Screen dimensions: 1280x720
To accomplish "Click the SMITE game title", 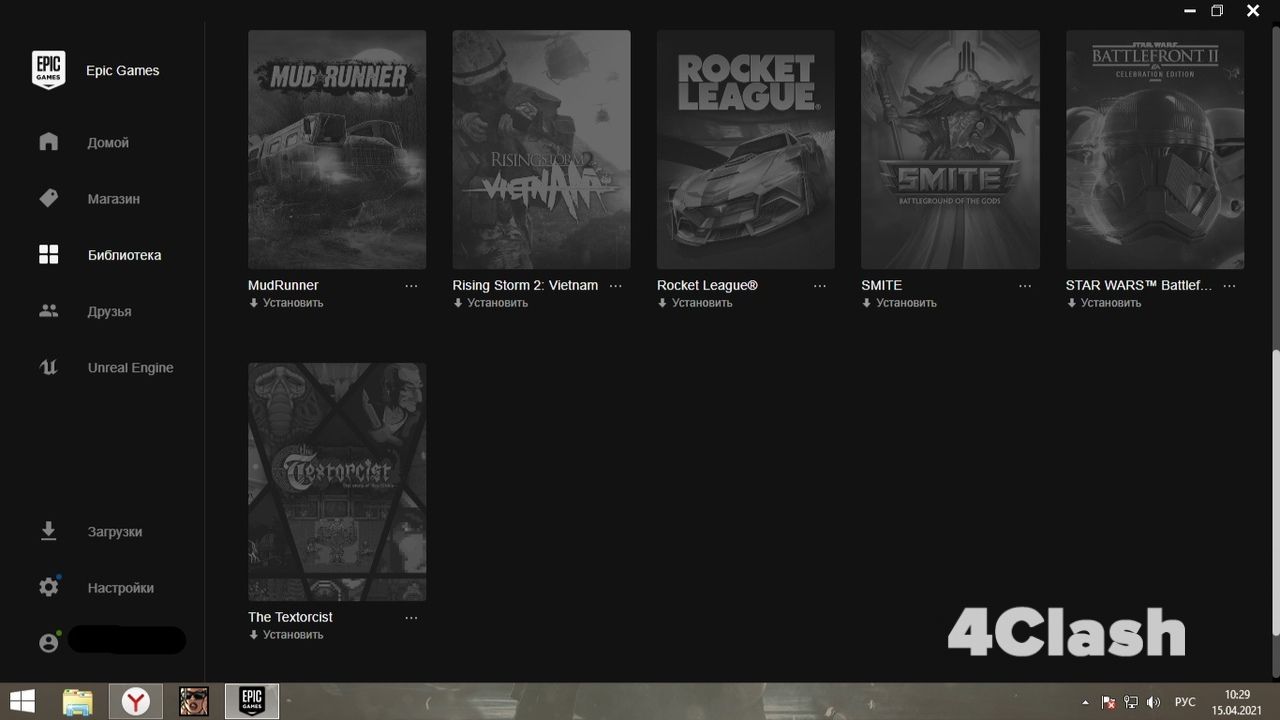I will click(x=881, y=285).
